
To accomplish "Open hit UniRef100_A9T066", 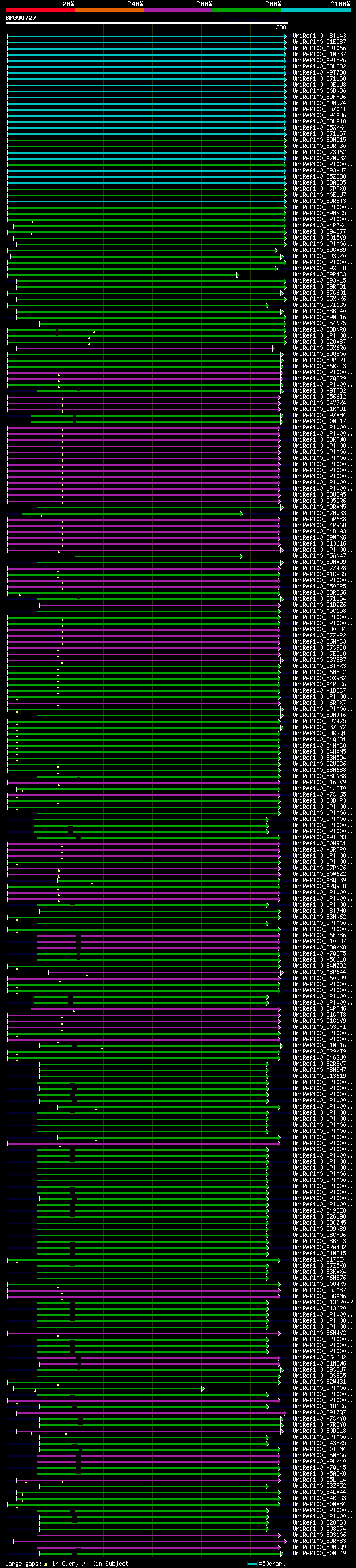I will [x=319, y=48].
